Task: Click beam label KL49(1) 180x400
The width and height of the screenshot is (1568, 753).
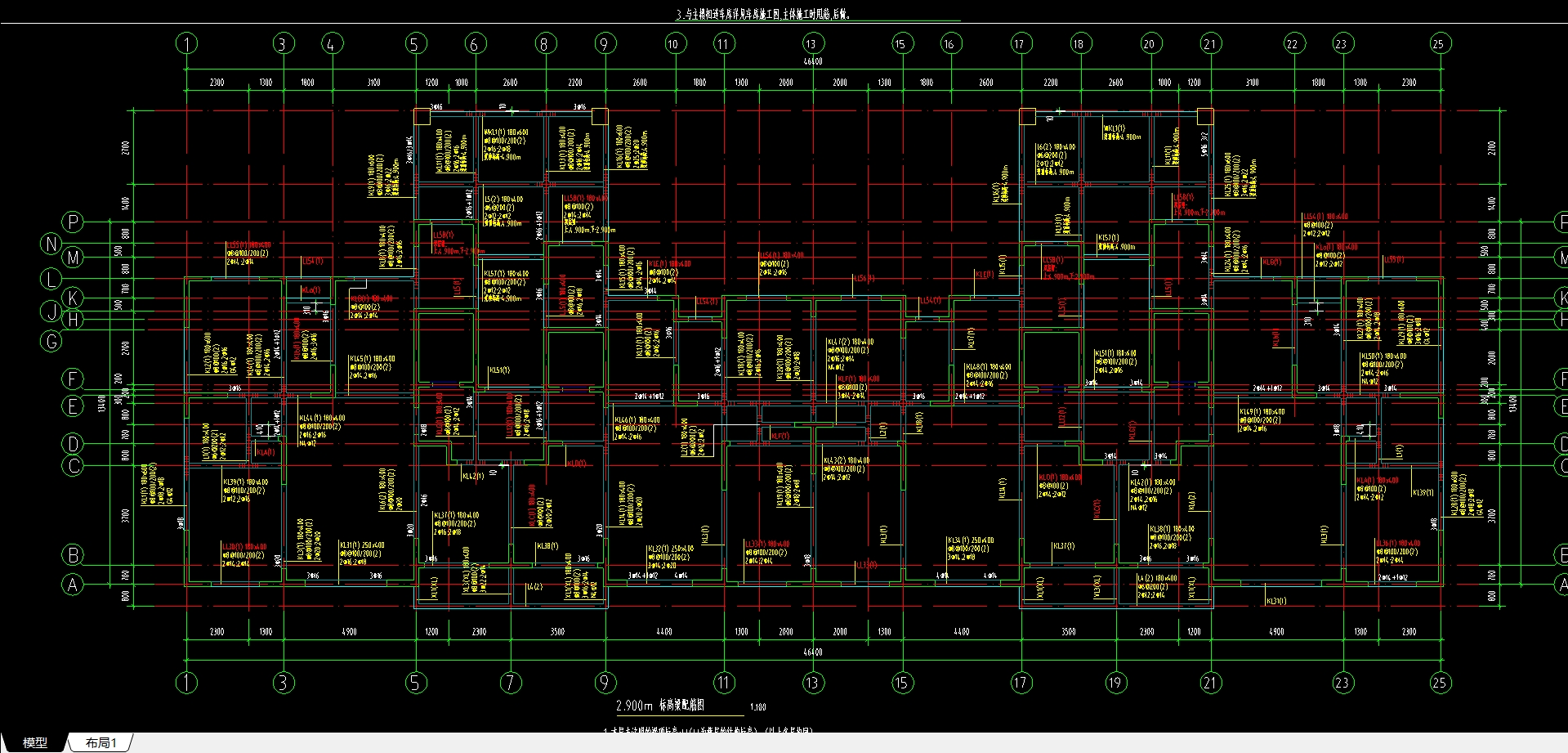Action: [1262, 412]
